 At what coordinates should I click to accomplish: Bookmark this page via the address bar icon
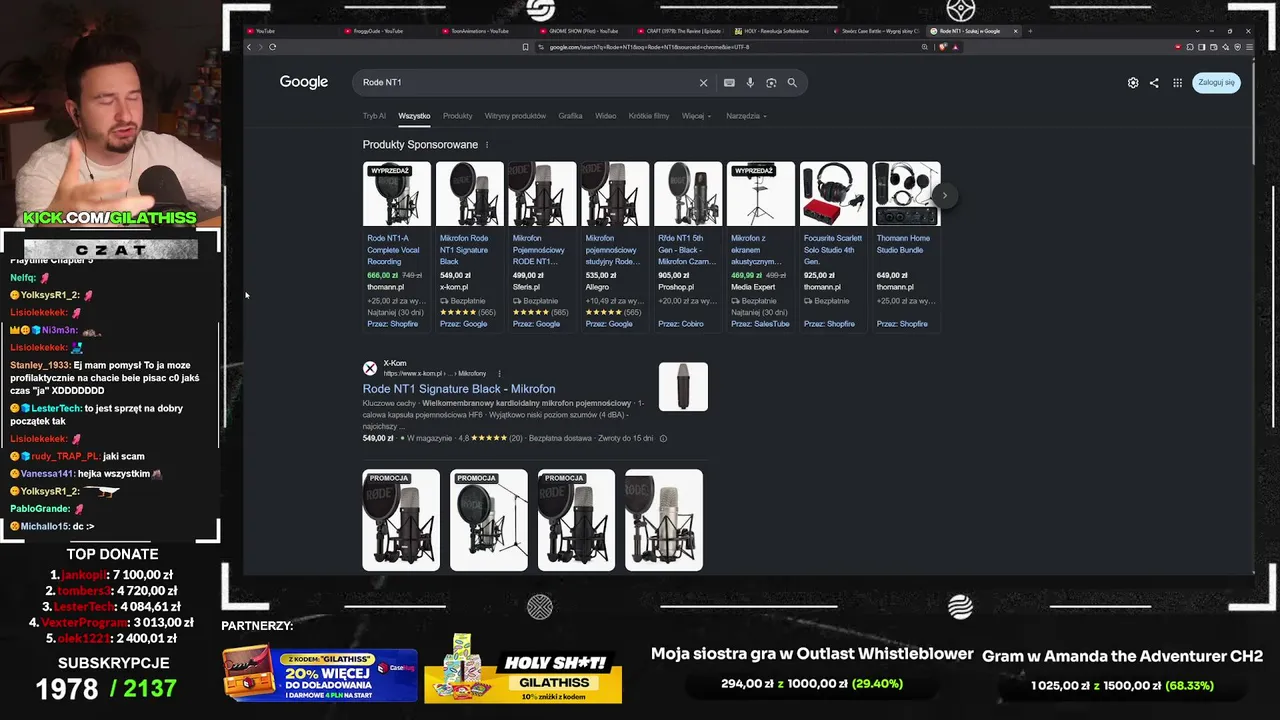click(526, 47)
